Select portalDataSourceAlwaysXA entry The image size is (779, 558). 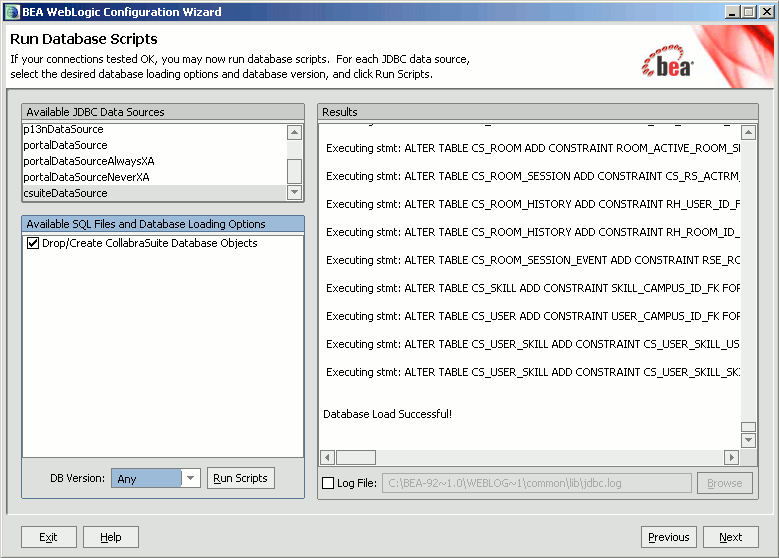pyautogui.click(x=155, y=161)
